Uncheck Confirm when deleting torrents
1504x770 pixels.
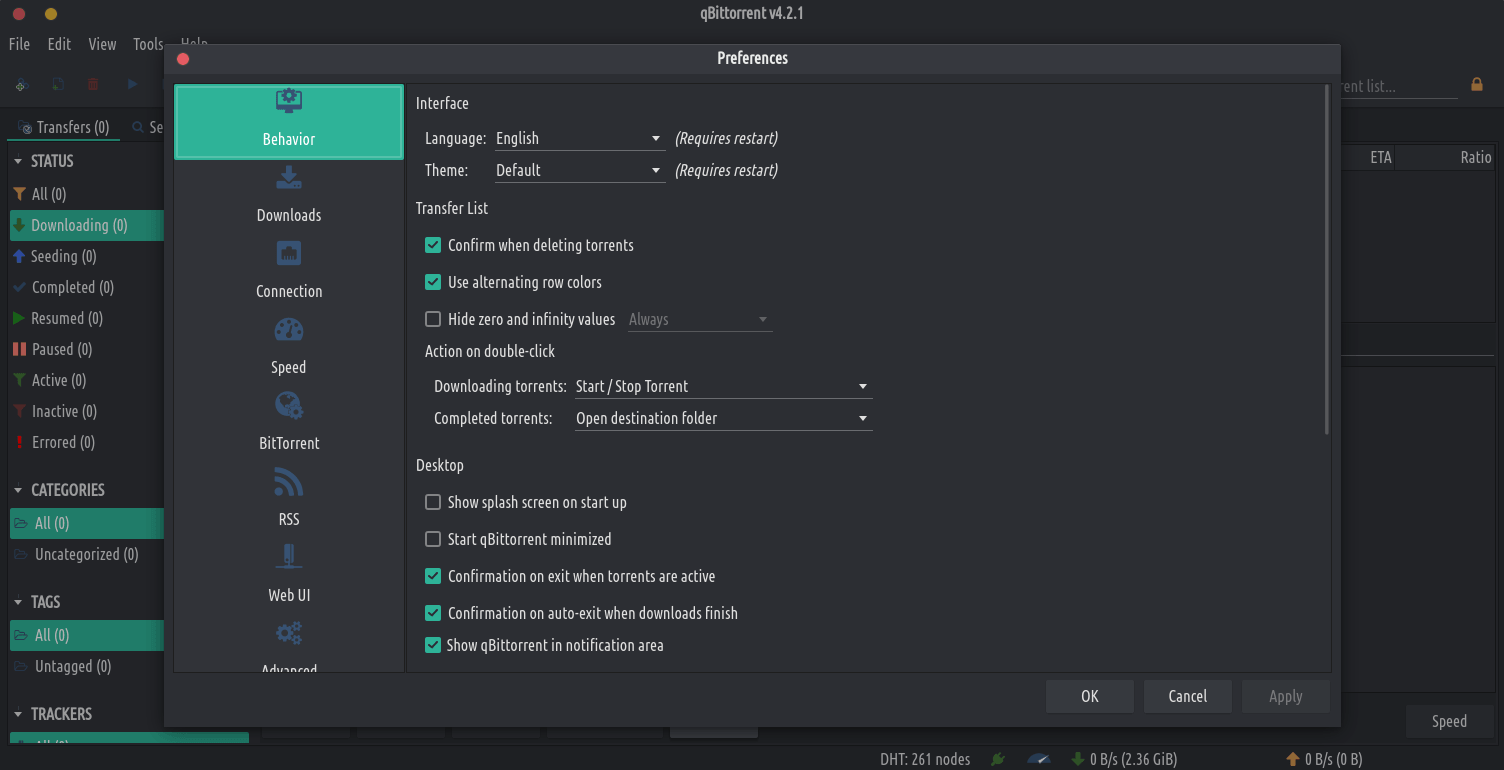coord(433,245)
